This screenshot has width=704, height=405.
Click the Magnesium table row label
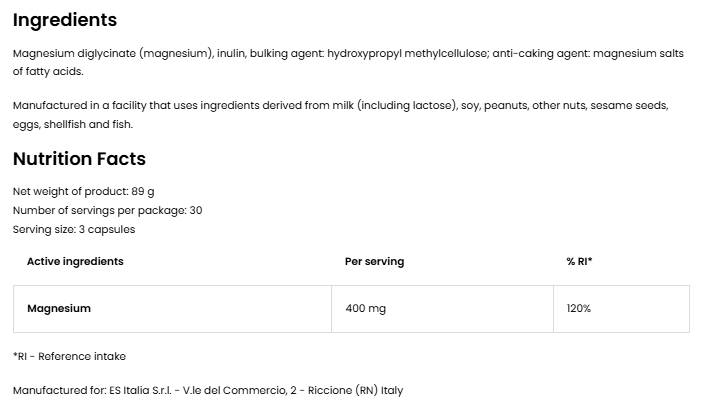pos(59,308)
